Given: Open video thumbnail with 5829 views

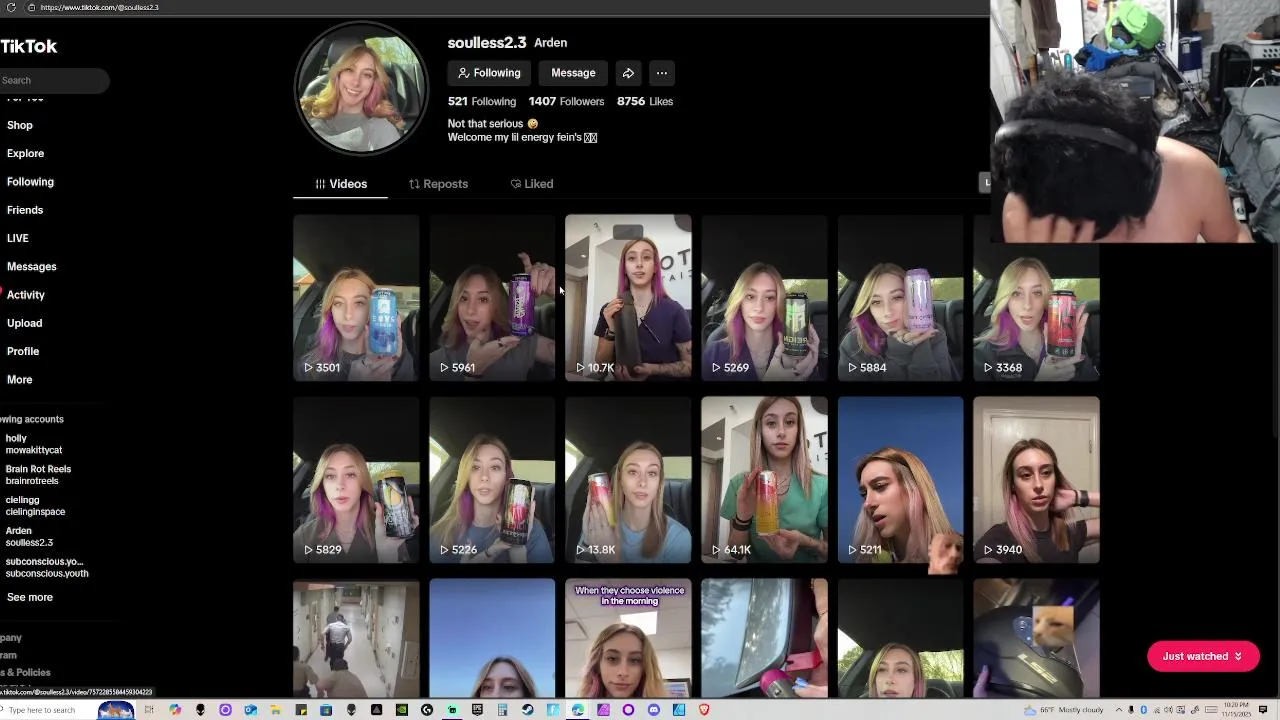Looking at the screenshot, I should (356, 480).
